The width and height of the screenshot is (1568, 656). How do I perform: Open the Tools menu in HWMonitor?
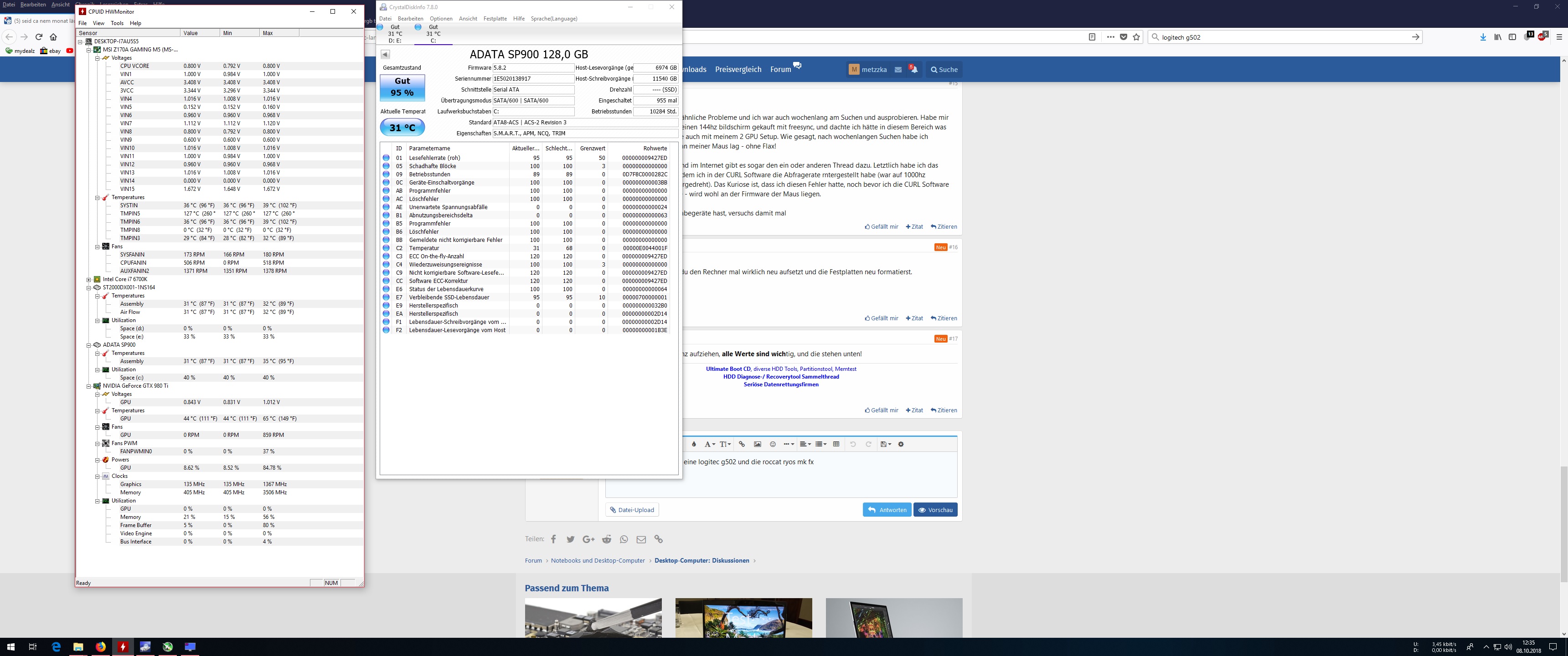(x=117, y=23)
